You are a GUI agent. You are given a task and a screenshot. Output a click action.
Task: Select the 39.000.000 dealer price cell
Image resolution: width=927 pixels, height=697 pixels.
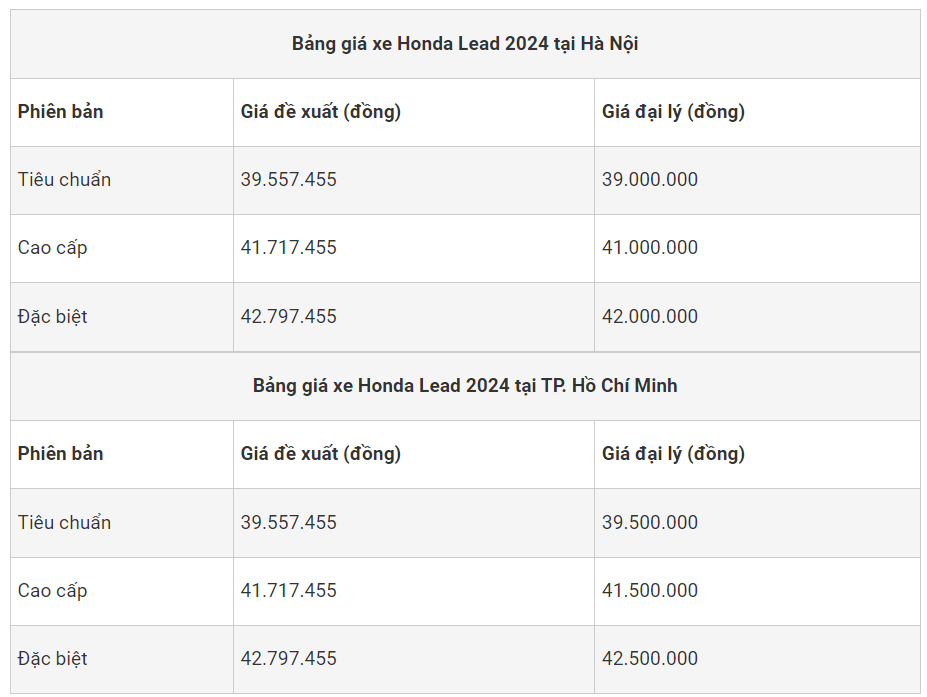(650, 180)
